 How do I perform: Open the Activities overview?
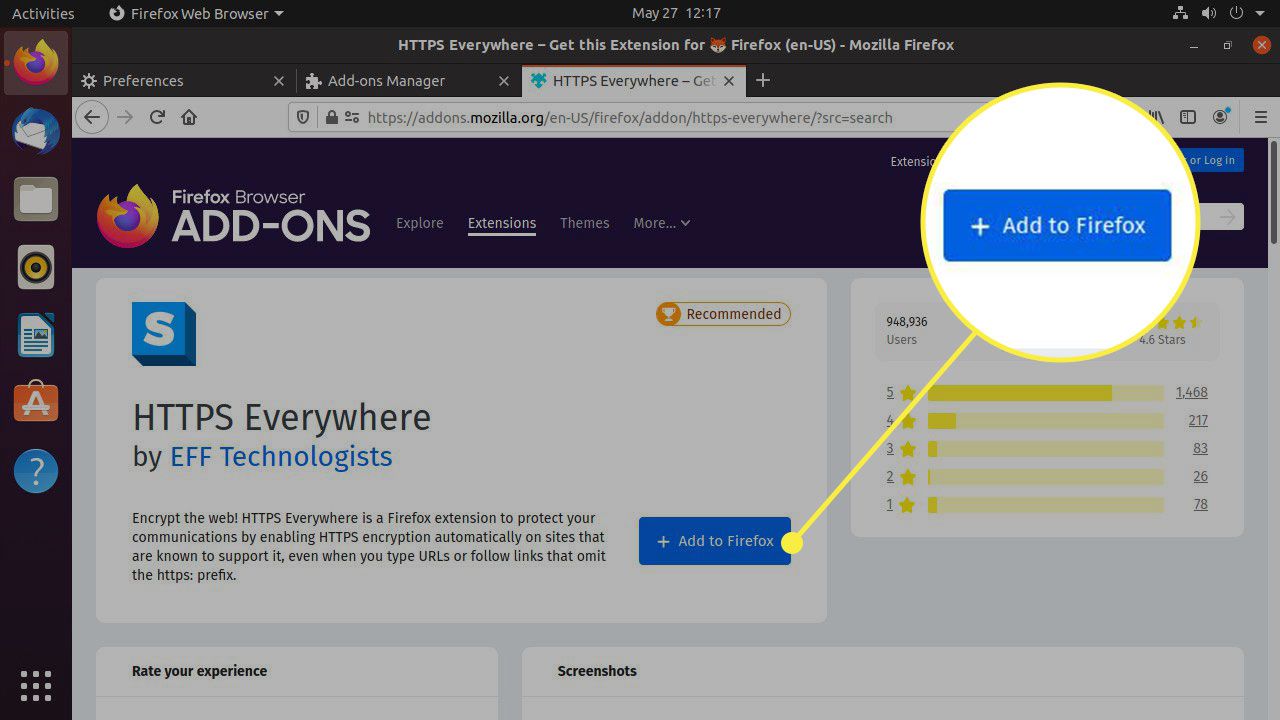pos(43,13)
